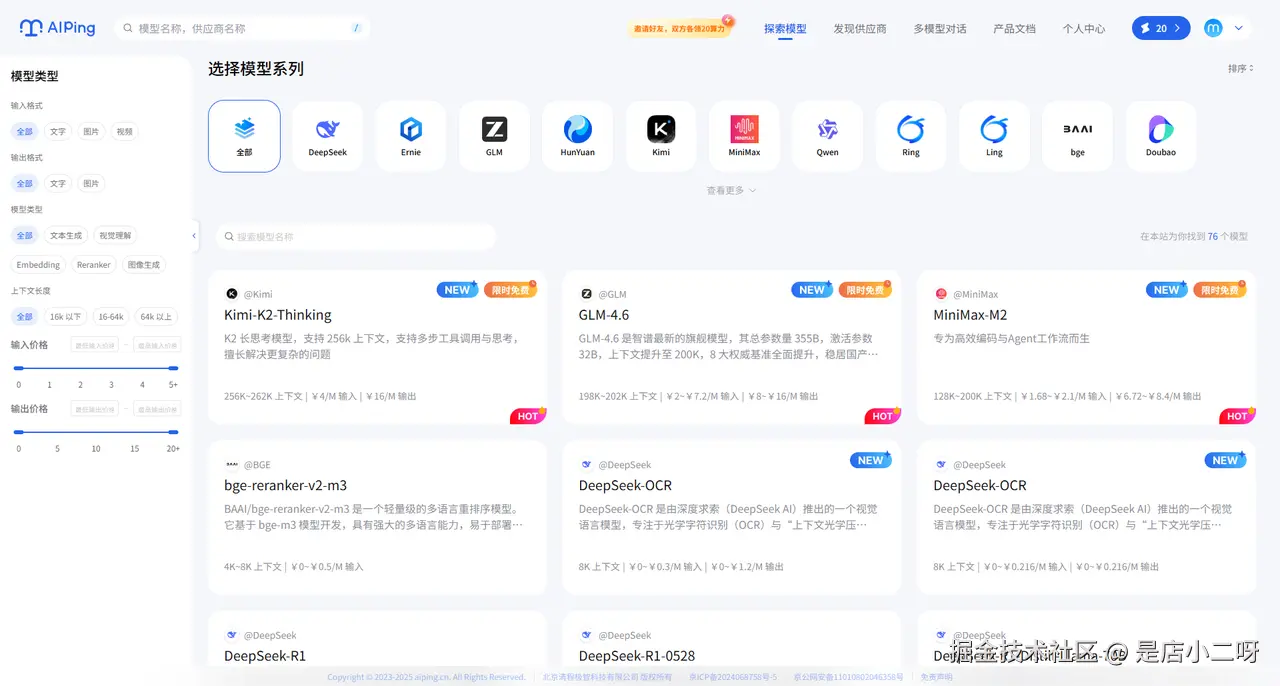Open the 排序 sort dropdown
The width and height of the screenshot is (1280, 686).
click(1241, 68)
